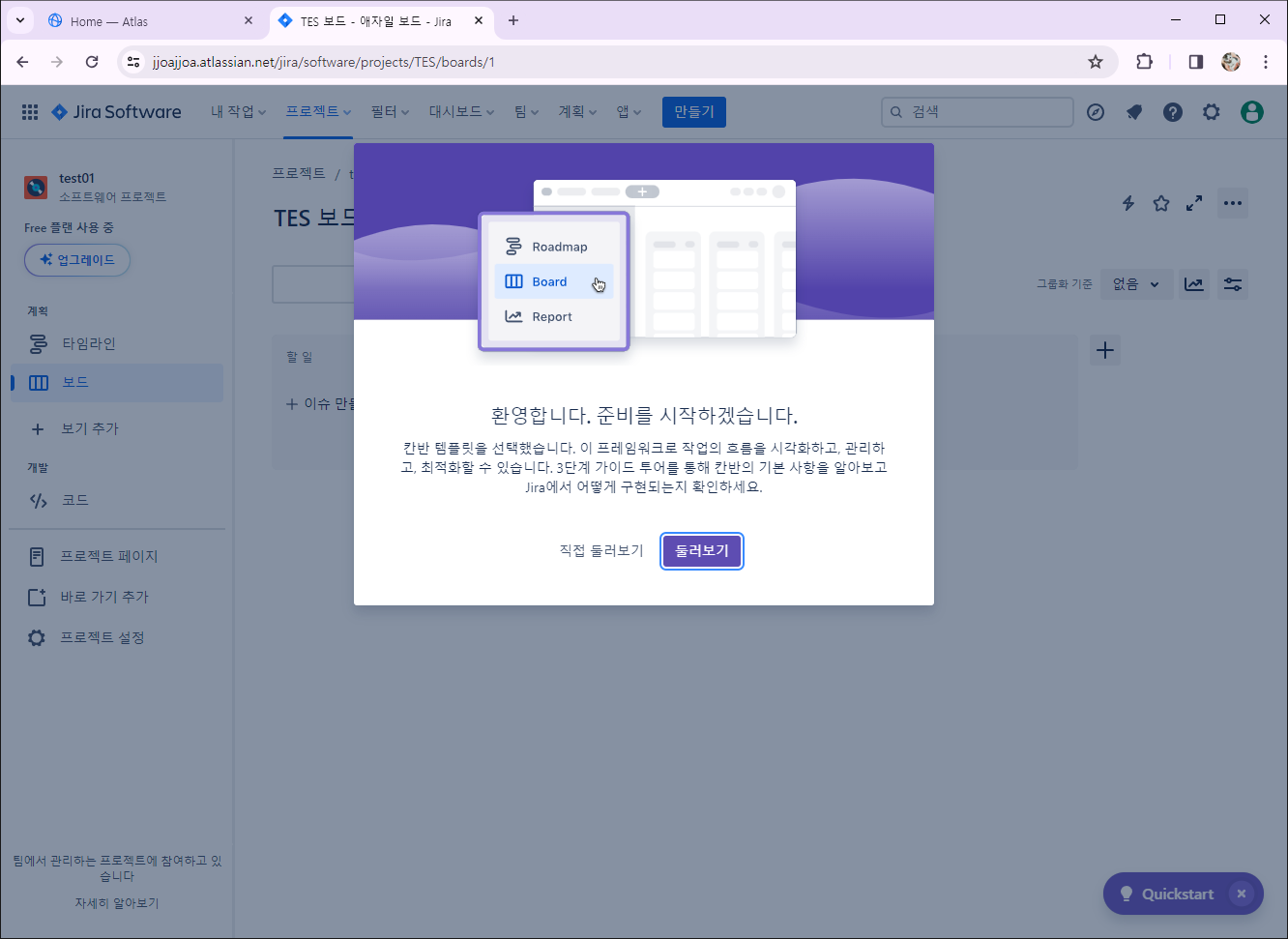This screenshot has width=1288, height=939.
Task: Close the TES 보드 Jira tab
Action: tap(479, 20)
